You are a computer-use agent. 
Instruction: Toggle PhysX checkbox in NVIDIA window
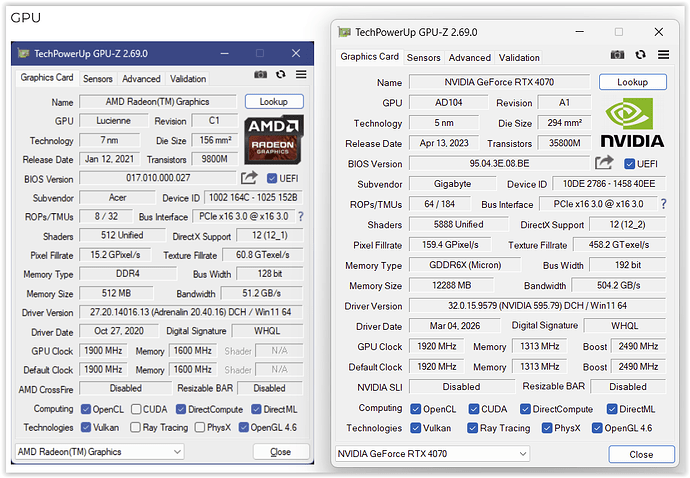pyautogui.click(x=547, y=428)
